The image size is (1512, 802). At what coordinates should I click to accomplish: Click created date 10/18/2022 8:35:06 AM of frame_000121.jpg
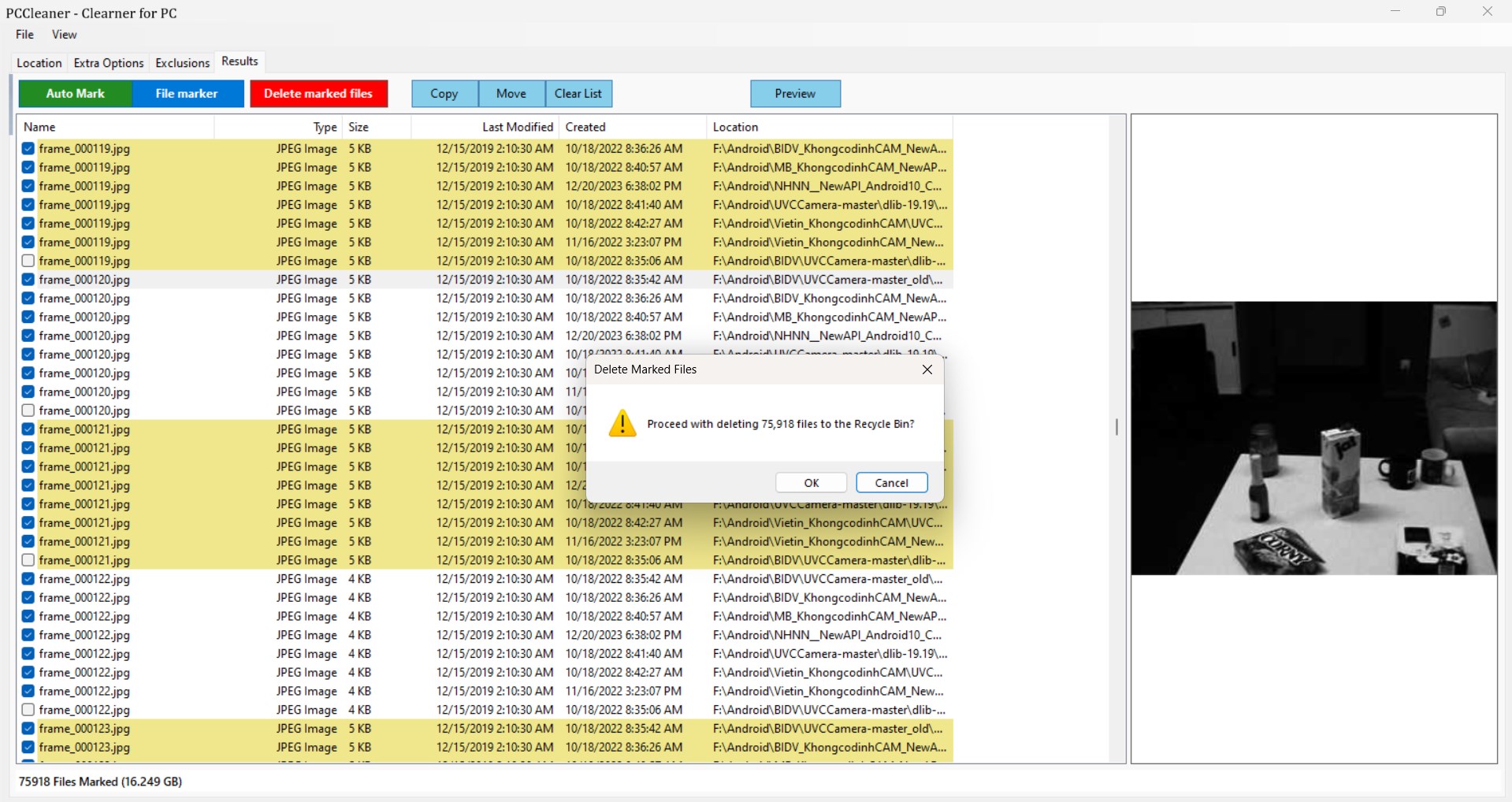pos(623,560)
